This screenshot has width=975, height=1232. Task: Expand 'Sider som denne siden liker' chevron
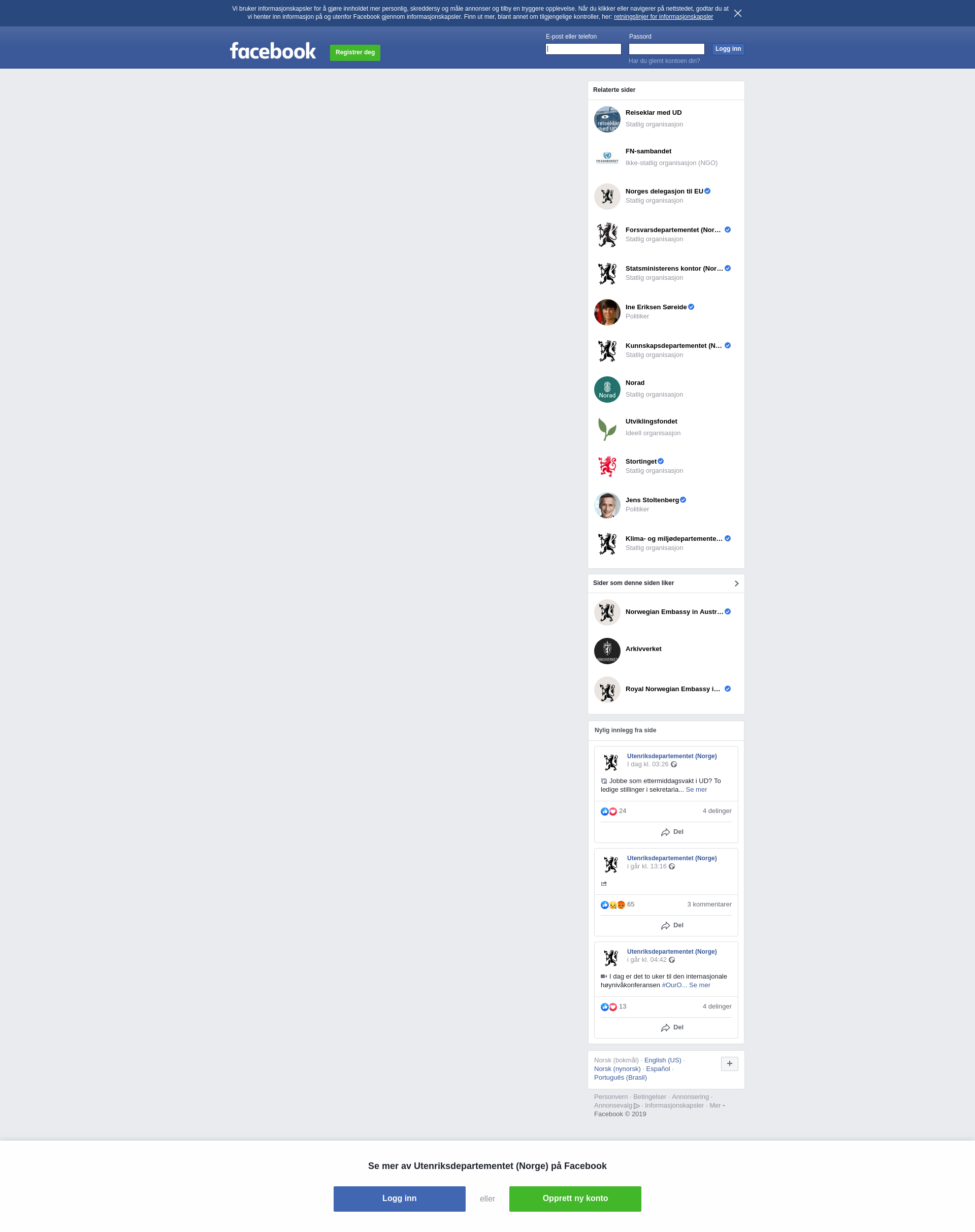tap(736, 583)
